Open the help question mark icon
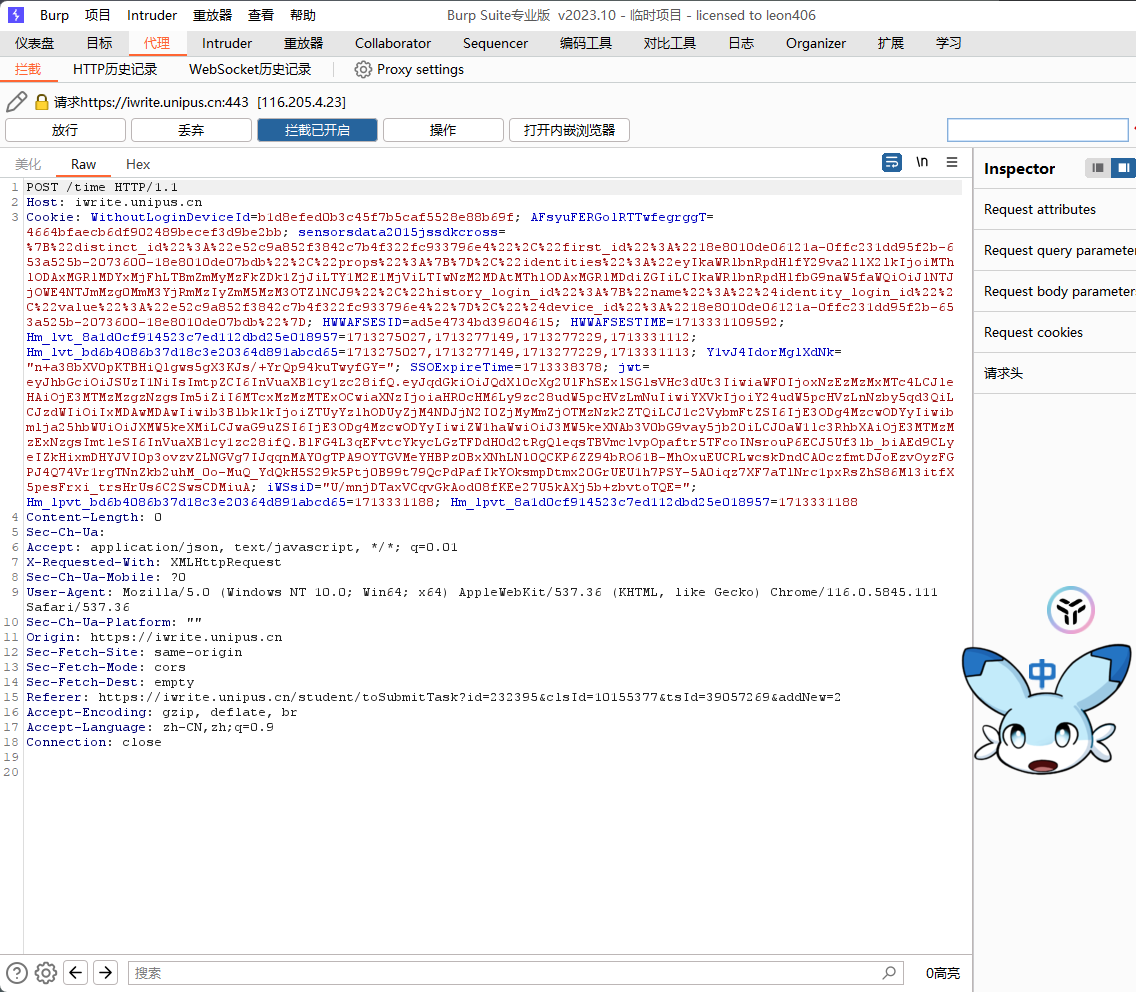 tap(17, 972)
